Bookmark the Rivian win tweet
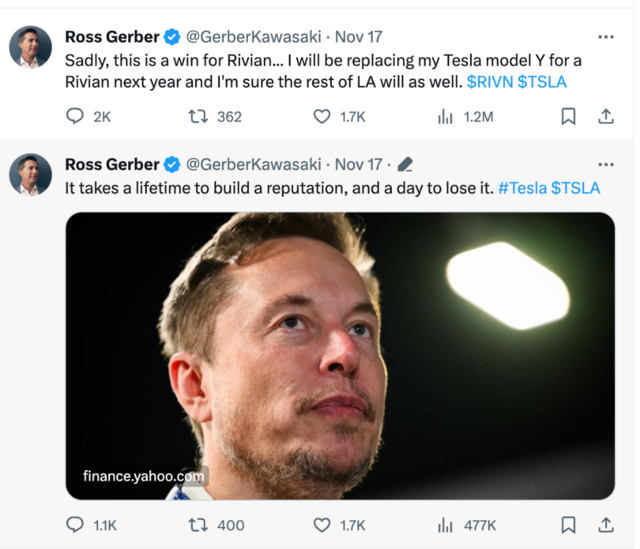 point(568,116)
